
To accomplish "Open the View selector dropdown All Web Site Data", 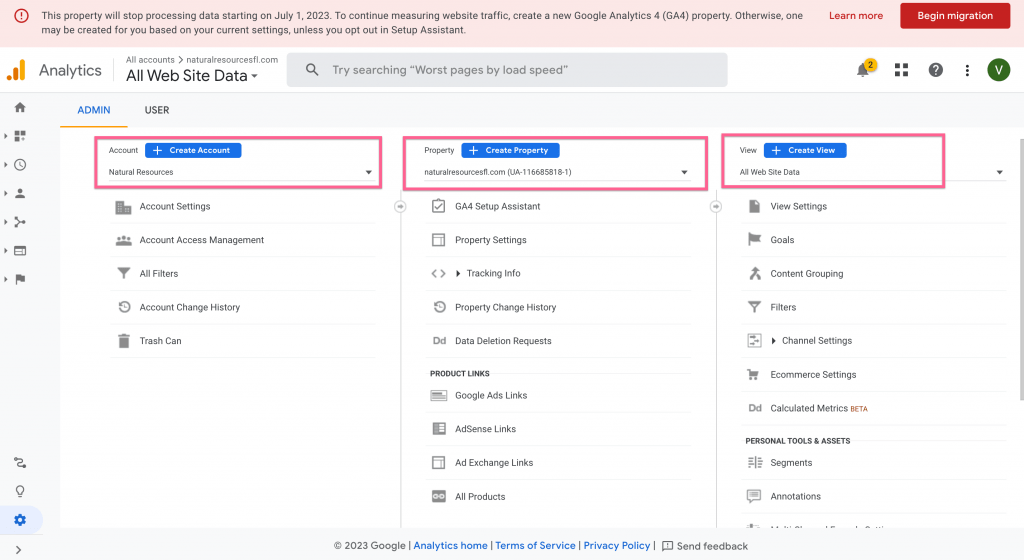I will point(871,172).
